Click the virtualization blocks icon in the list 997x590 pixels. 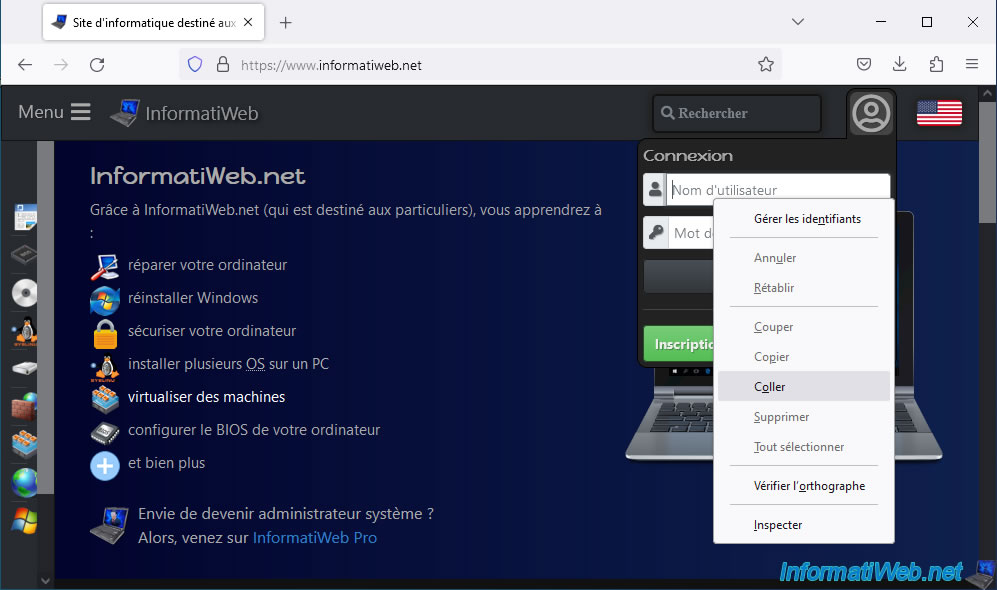105,399
